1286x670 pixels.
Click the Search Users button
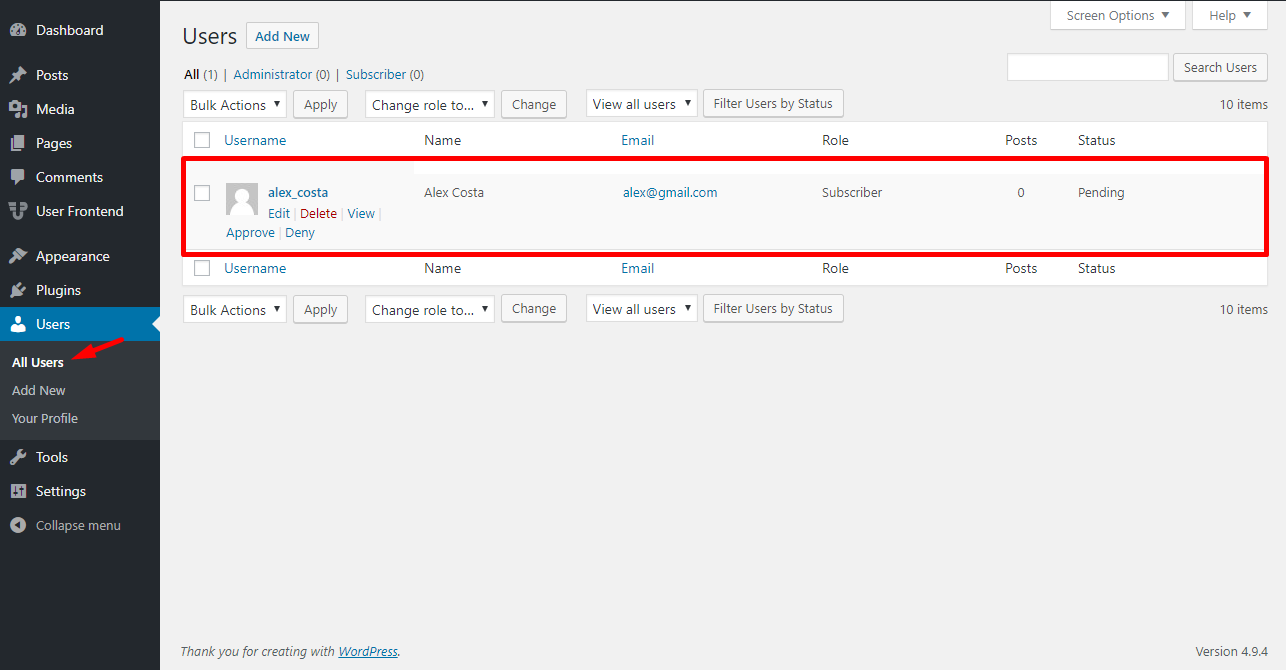click(x=1220, y=67)
